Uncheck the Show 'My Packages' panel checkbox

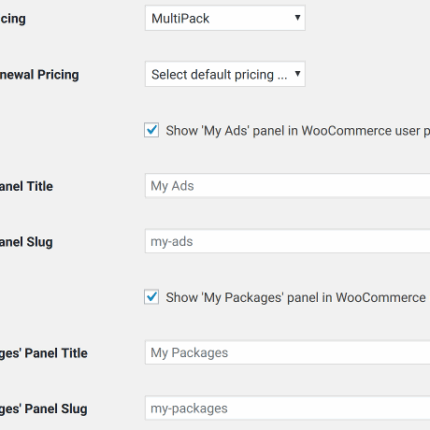tap(152, 297)
